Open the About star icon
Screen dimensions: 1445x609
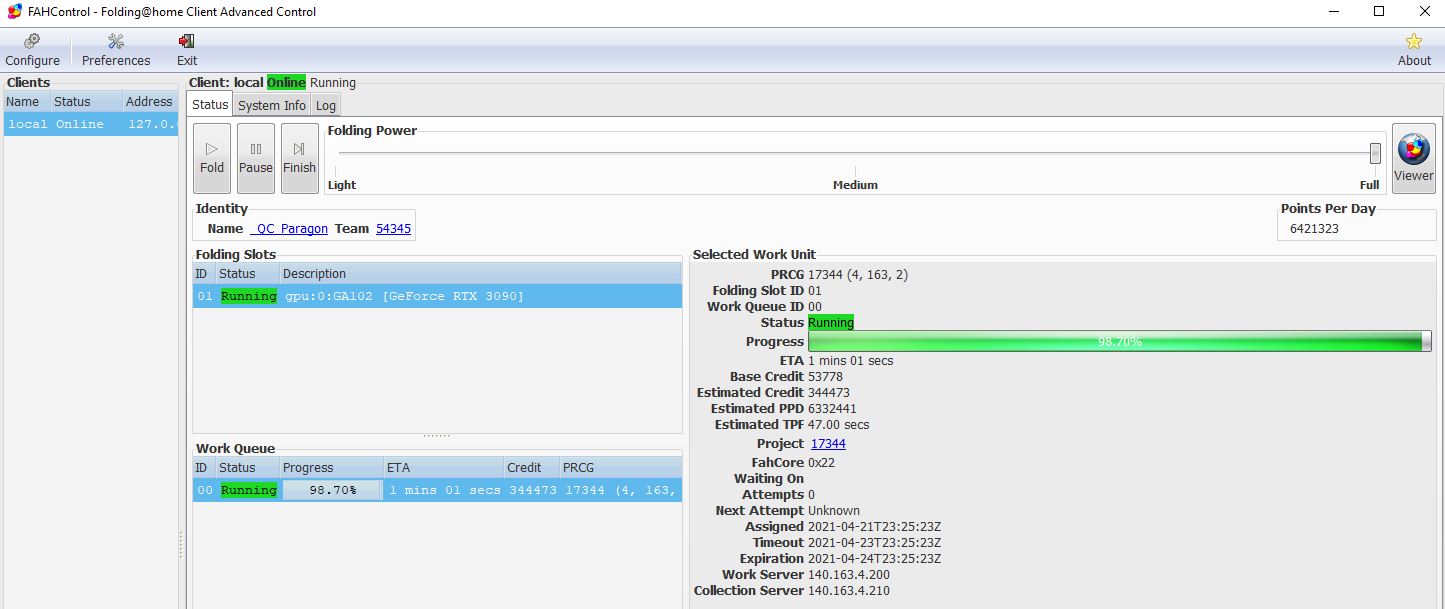tap(1413, 50)
